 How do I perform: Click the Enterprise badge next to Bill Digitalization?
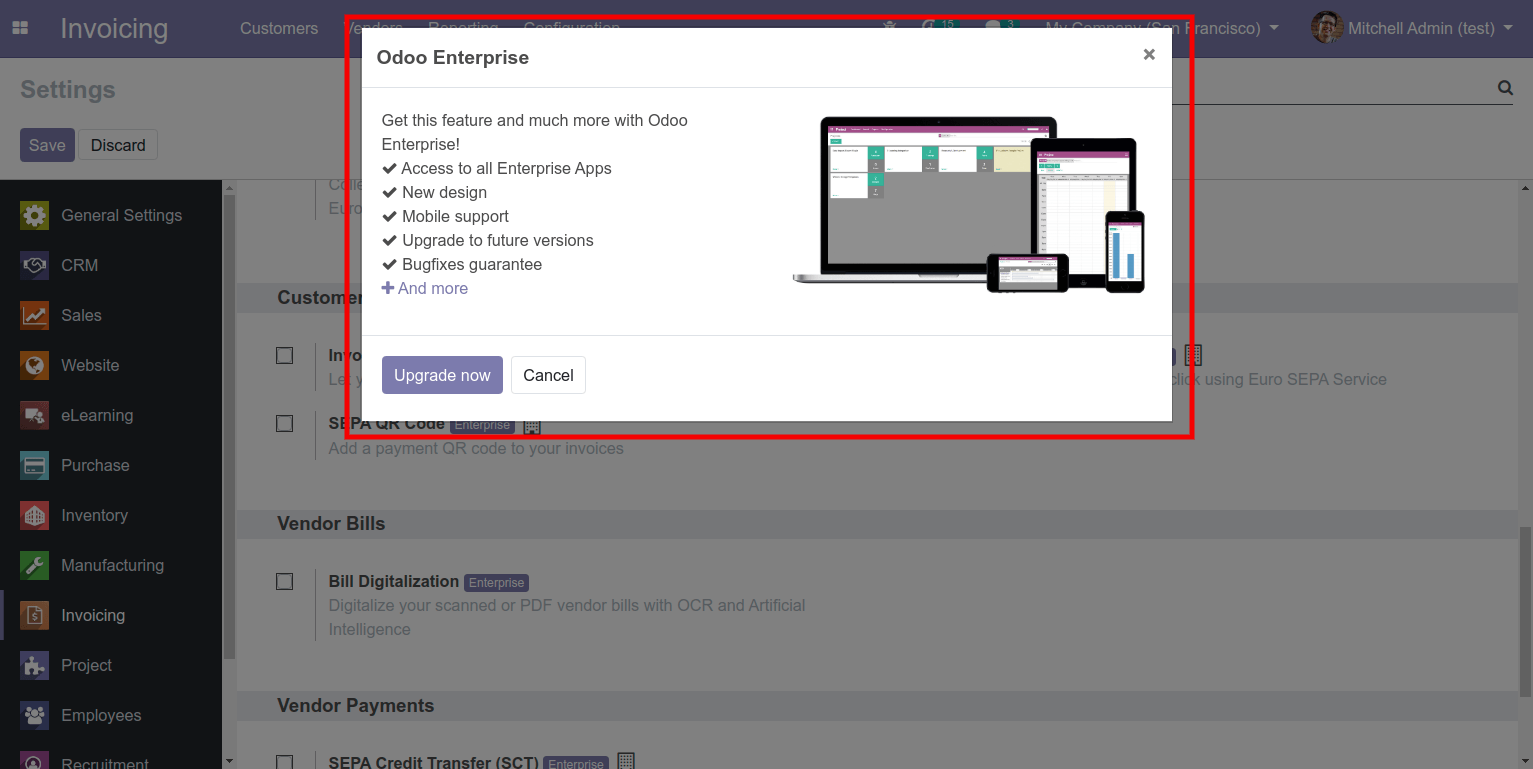pyautogui.click(x=496, y=583)
